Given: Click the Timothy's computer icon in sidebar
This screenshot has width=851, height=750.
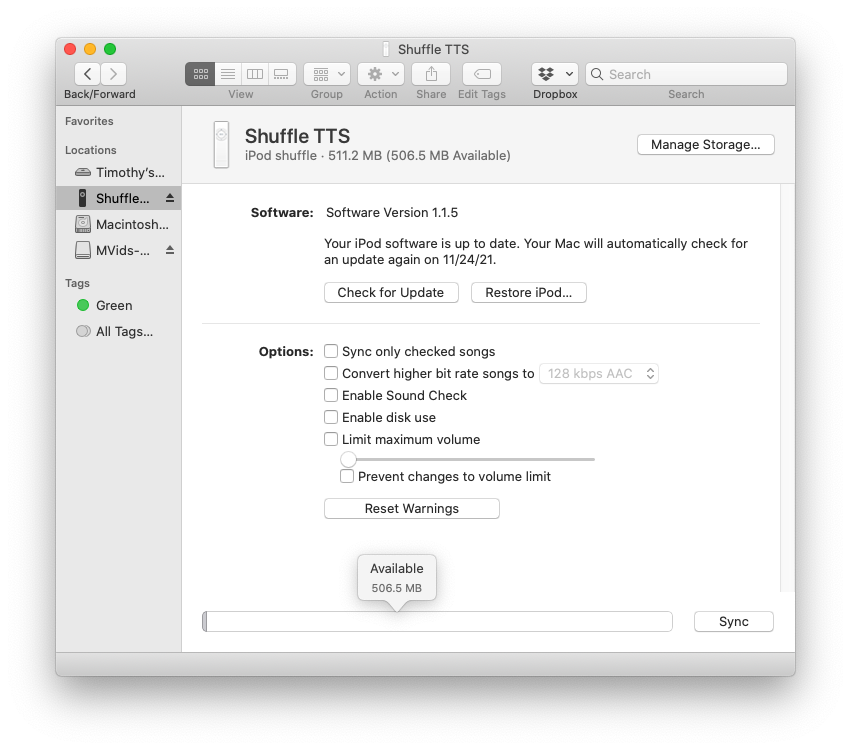Looking at the screenshot, I should (x=83, y=173).
